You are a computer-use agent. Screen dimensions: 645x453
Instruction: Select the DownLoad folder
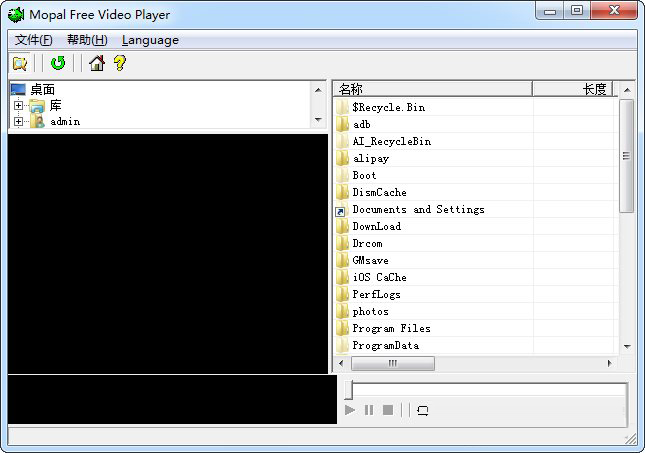(376, 227)
